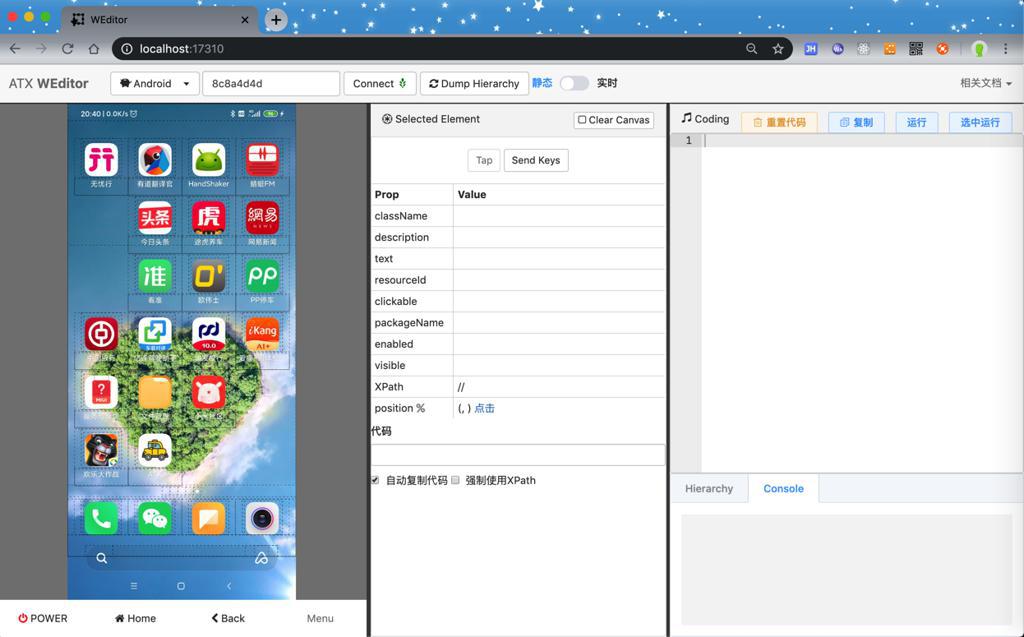Select the WEditor browser tab
This screenshot has width=1024, height=637.
(x=160, y=20)
